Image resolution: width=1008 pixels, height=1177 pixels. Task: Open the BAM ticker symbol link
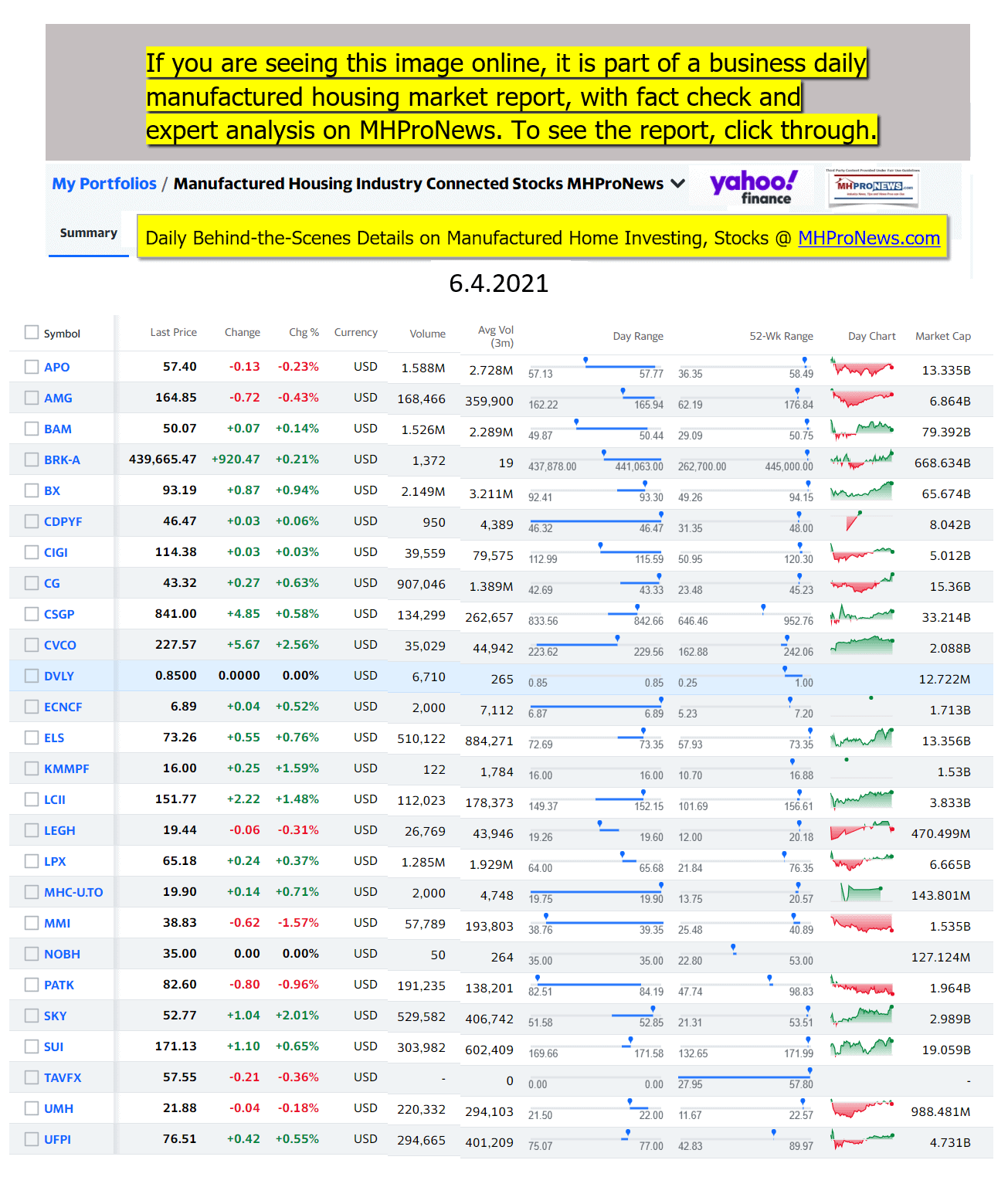[x=58, y=429]
